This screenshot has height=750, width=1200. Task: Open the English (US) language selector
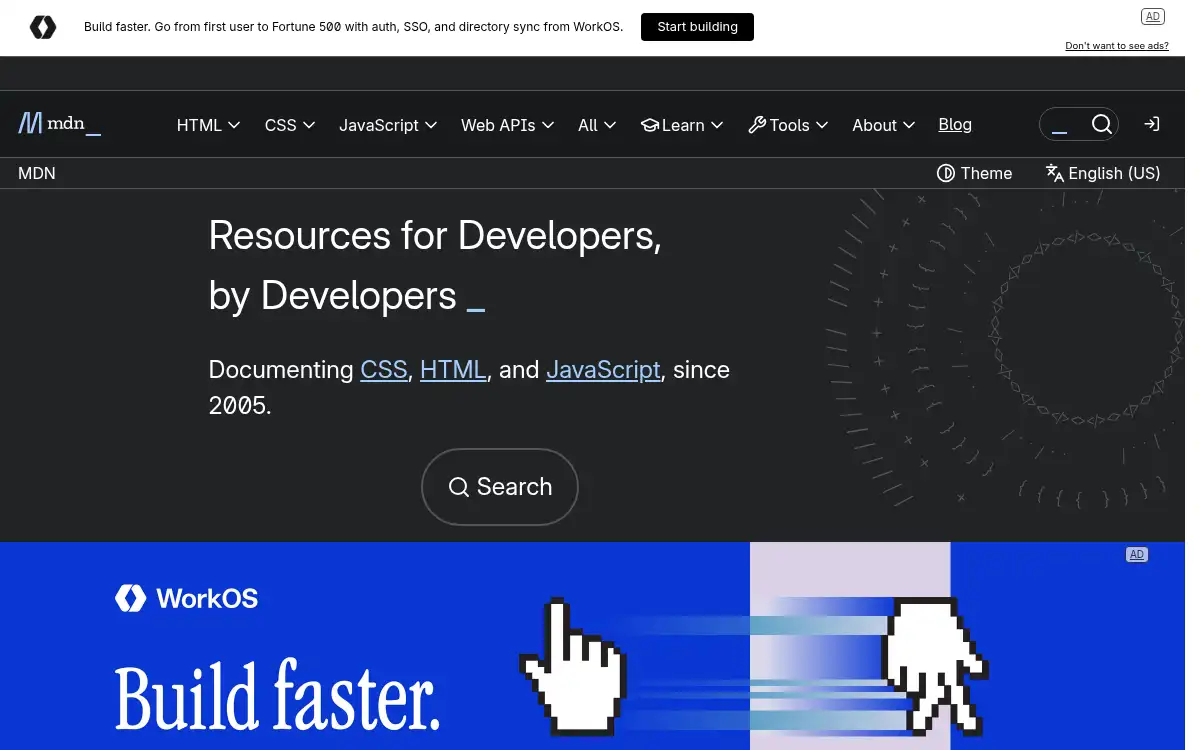1103,173
